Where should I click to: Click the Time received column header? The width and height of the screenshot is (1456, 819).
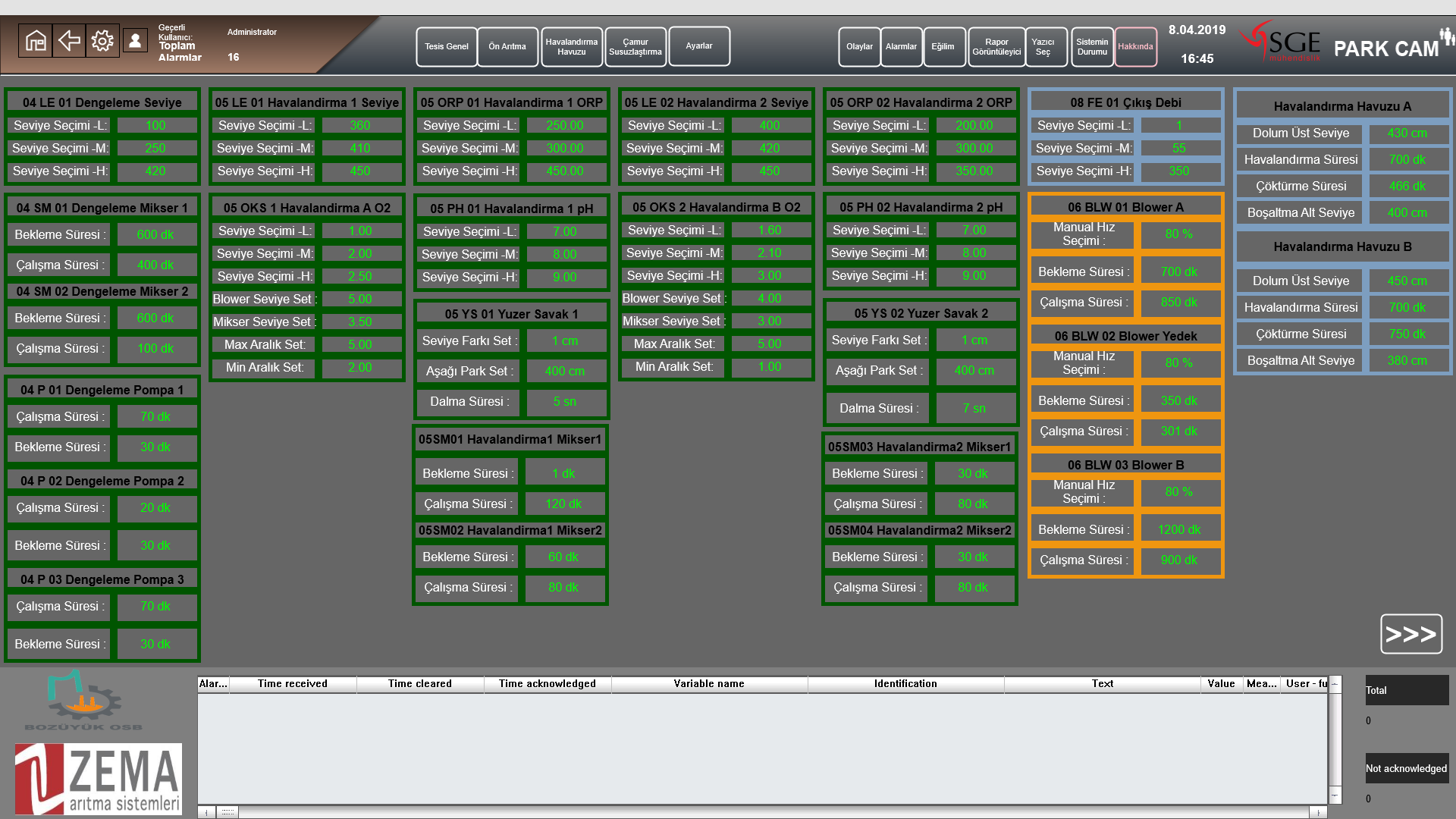pos(292,684)
